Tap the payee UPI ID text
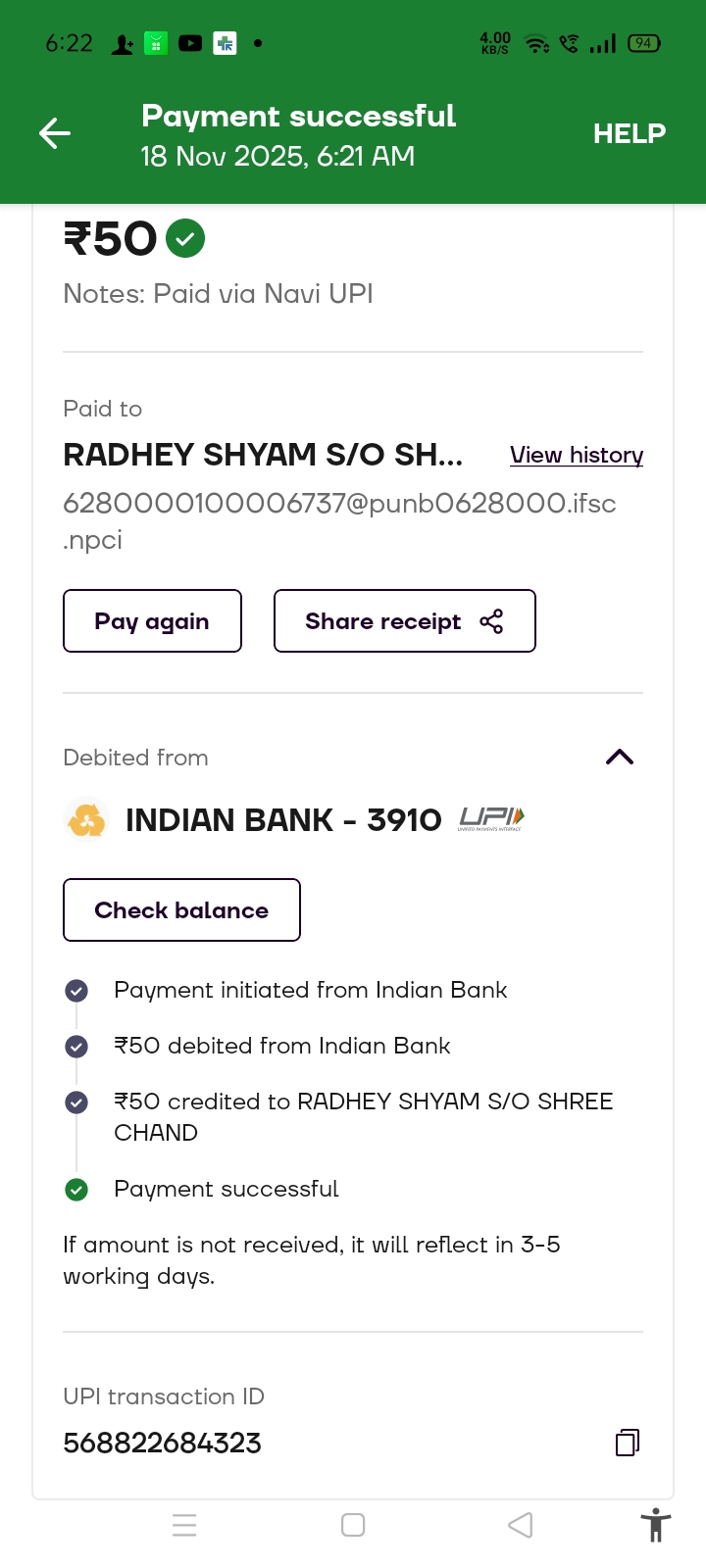Viewport: 706px width, 1568px height. (339, 504)
